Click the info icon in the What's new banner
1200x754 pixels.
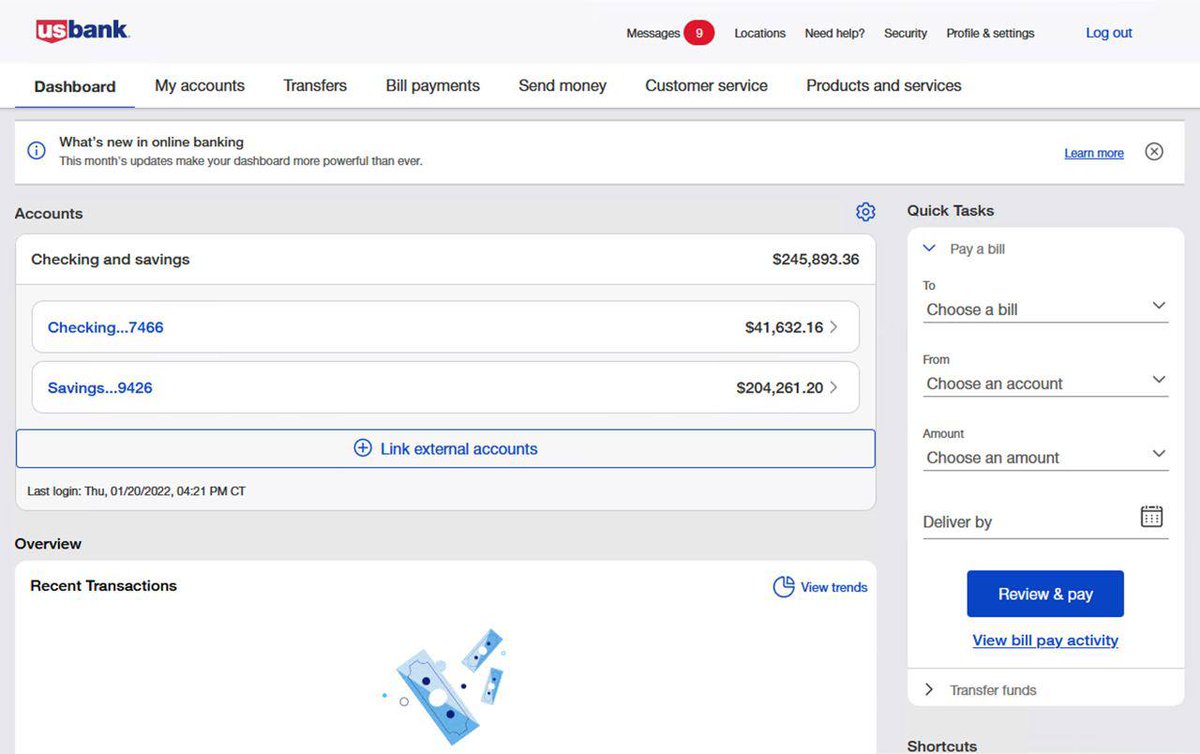36,151
